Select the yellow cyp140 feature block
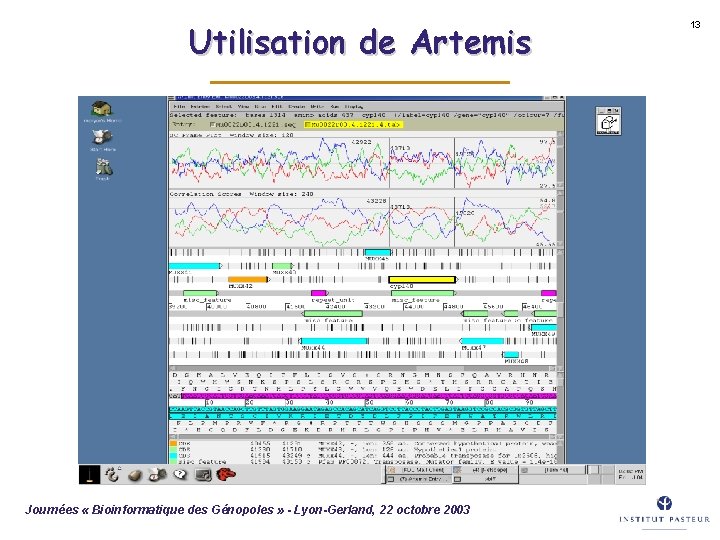 422,280
